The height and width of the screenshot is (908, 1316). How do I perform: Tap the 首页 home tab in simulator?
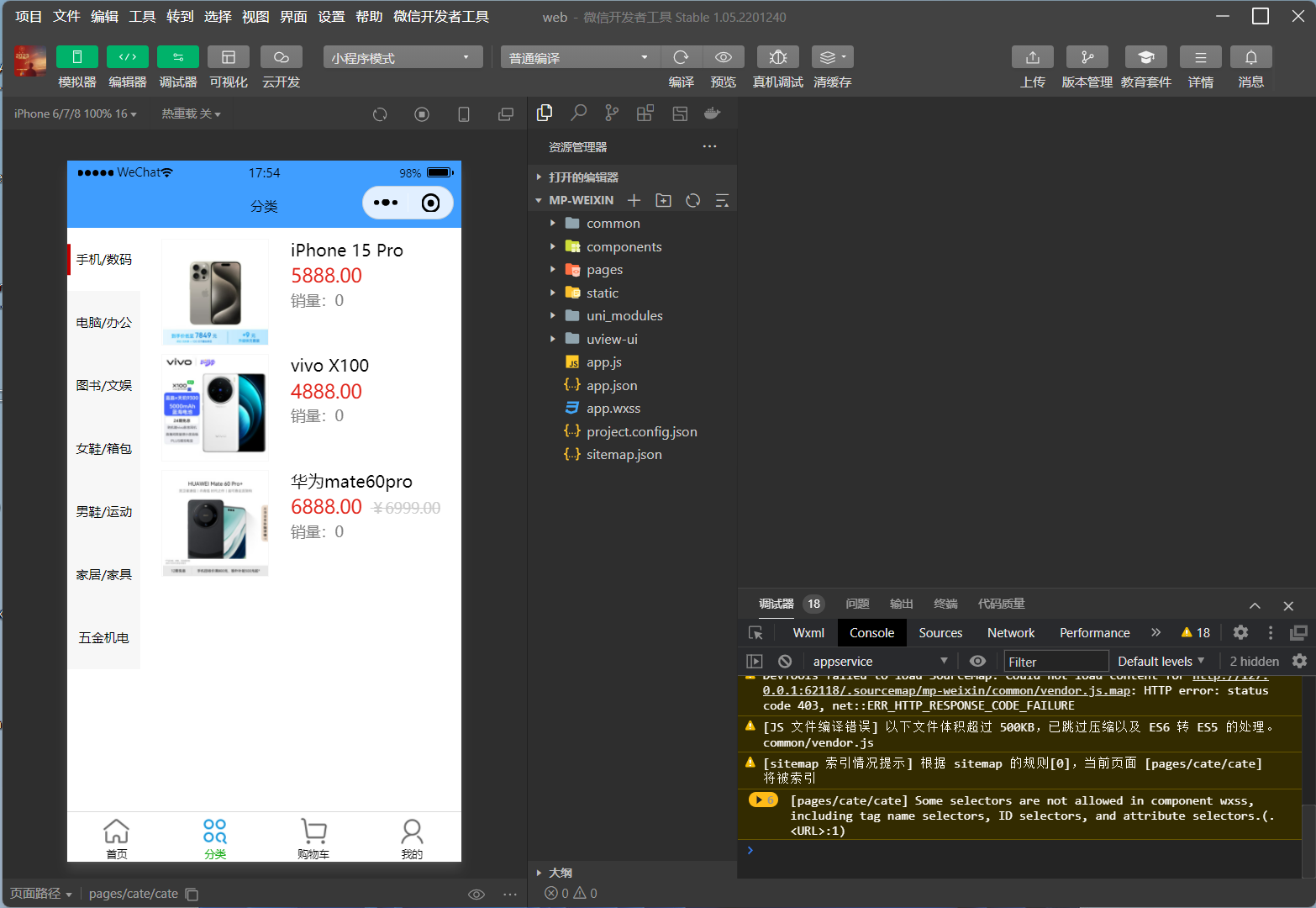pos(117,838)
